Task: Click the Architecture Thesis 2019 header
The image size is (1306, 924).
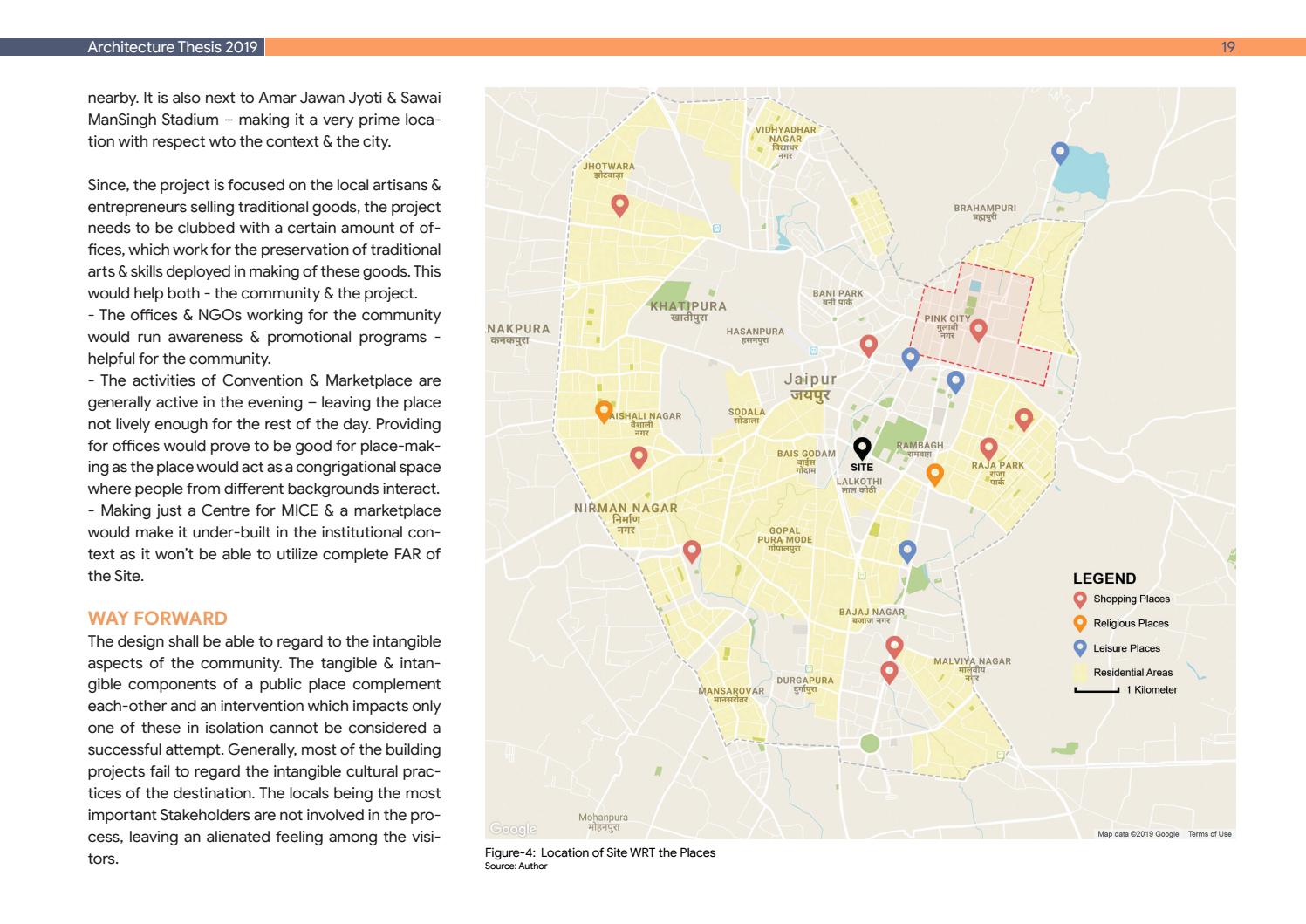Action: tap(173, 47)
